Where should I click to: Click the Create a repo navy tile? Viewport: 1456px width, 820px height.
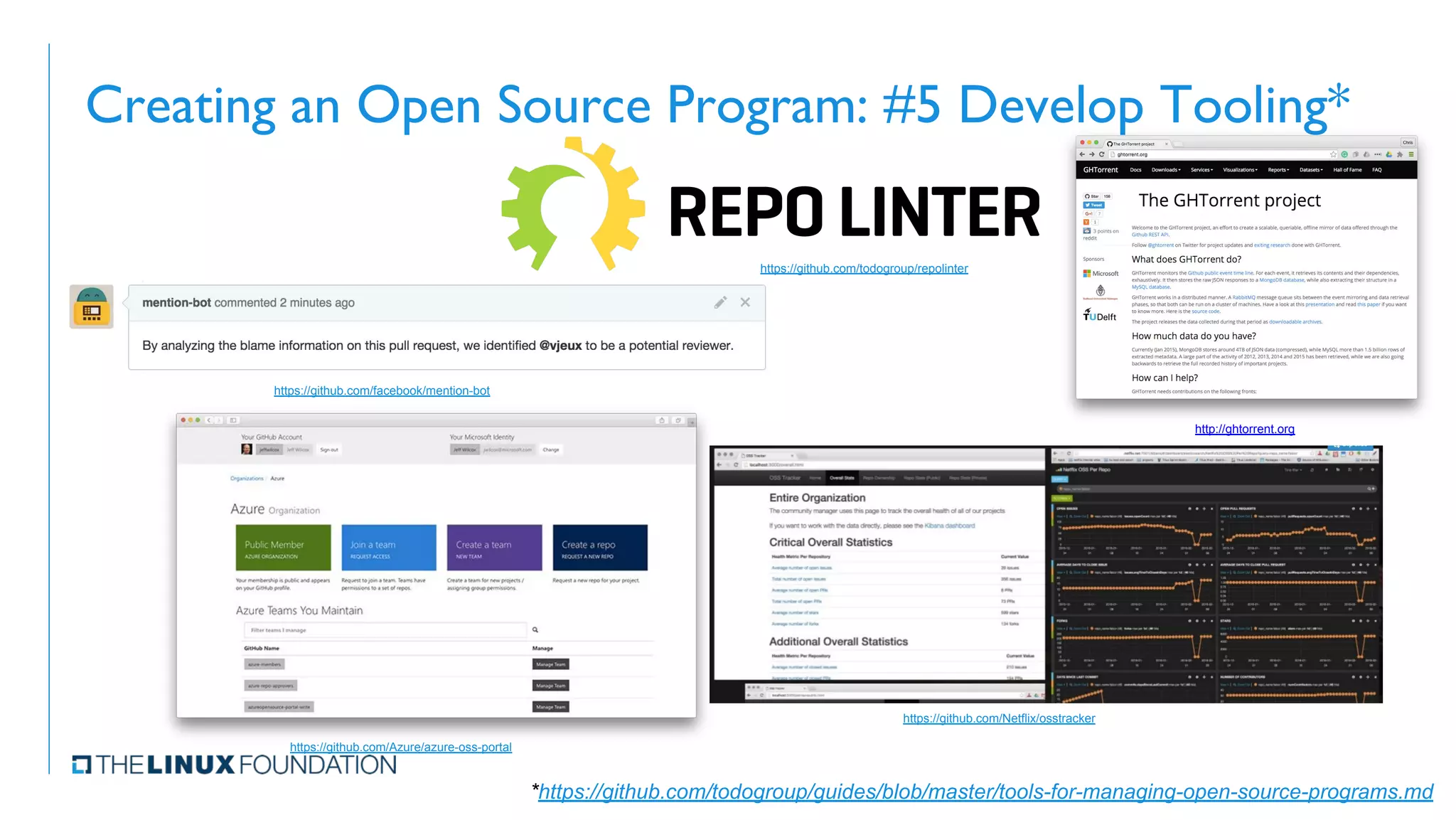pos(600,548)
